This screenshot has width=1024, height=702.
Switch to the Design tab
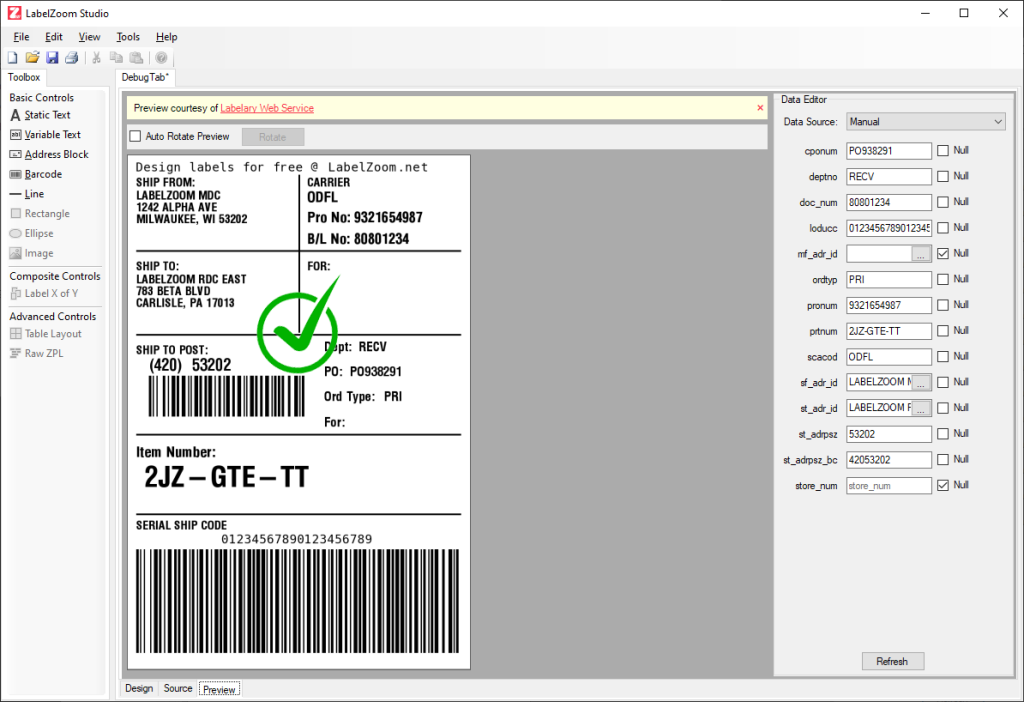coord(139,688)
